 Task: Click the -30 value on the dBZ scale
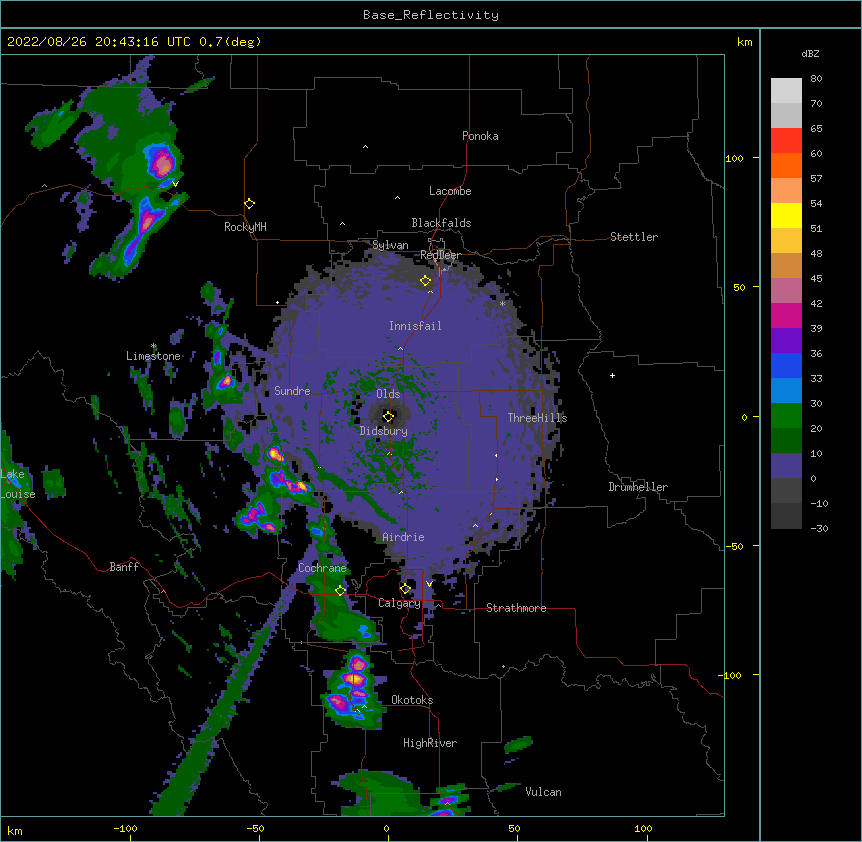(819, 528)
